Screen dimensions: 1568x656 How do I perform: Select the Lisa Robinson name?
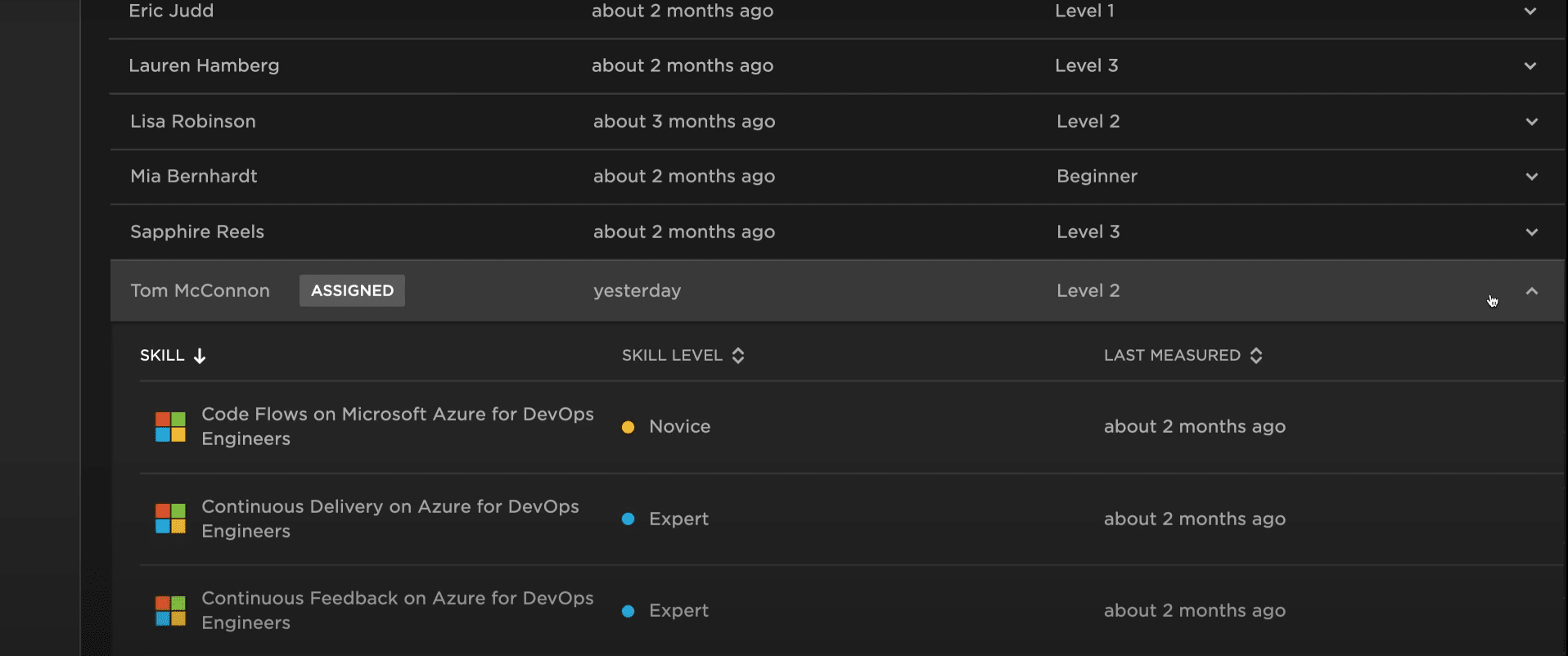coord(193,121)
